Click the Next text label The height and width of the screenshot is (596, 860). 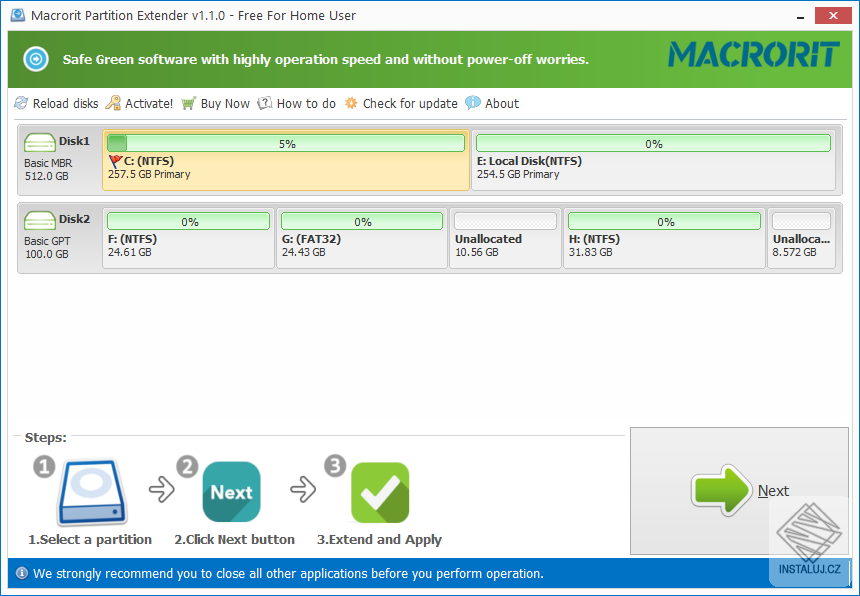(773, 491)
